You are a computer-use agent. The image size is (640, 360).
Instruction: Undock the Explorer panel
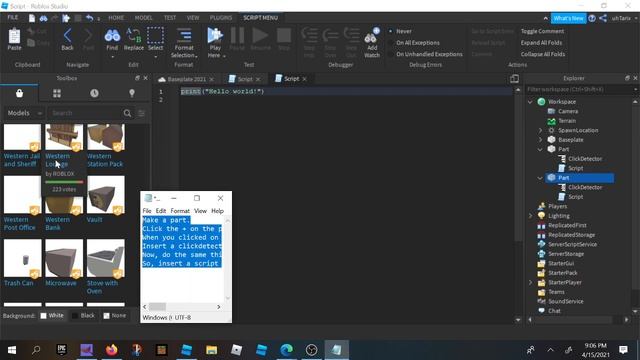[x=627, y=78]
